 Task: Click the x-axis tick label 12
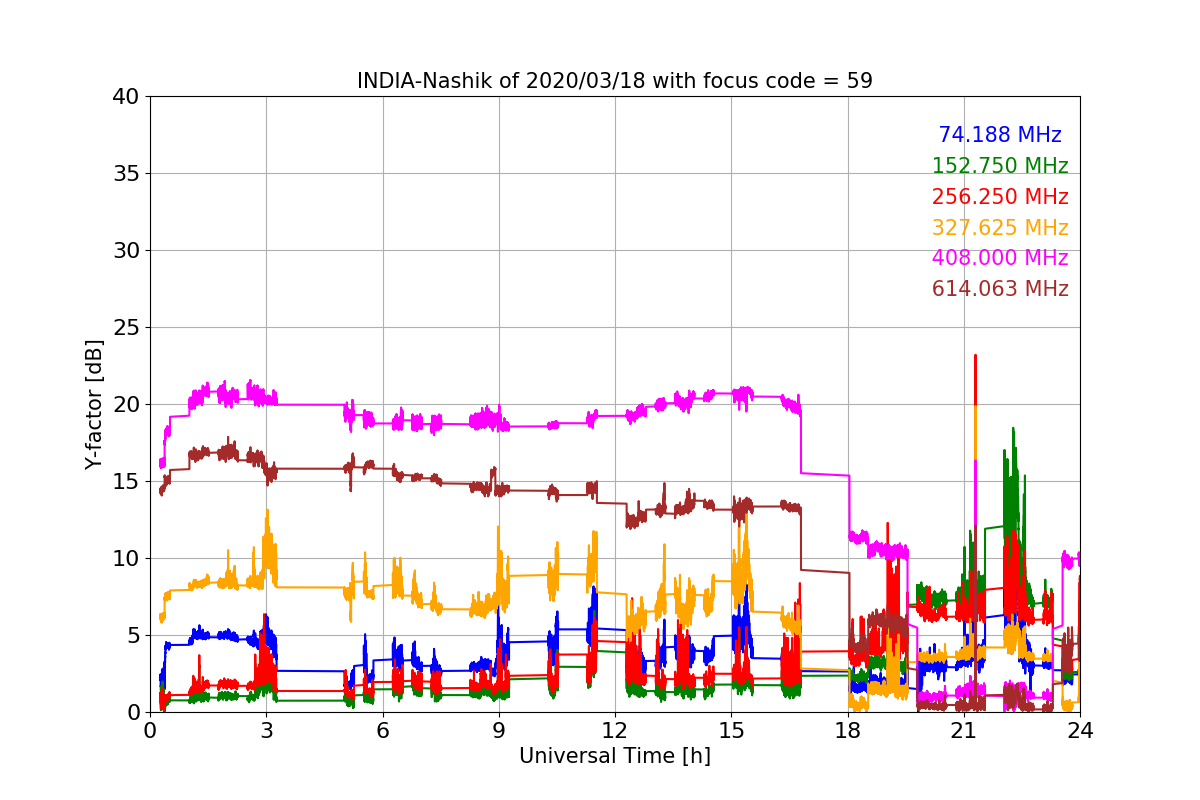(615, 730)
